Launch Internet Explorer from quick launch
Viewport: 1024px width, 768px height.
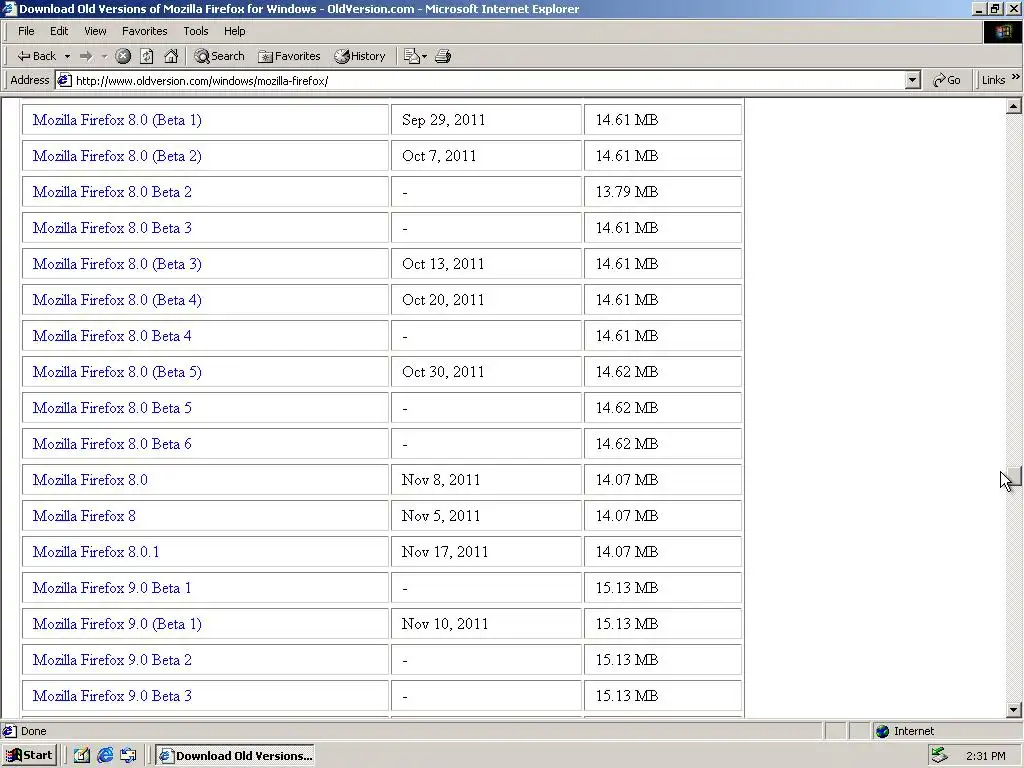click(105, 756)
